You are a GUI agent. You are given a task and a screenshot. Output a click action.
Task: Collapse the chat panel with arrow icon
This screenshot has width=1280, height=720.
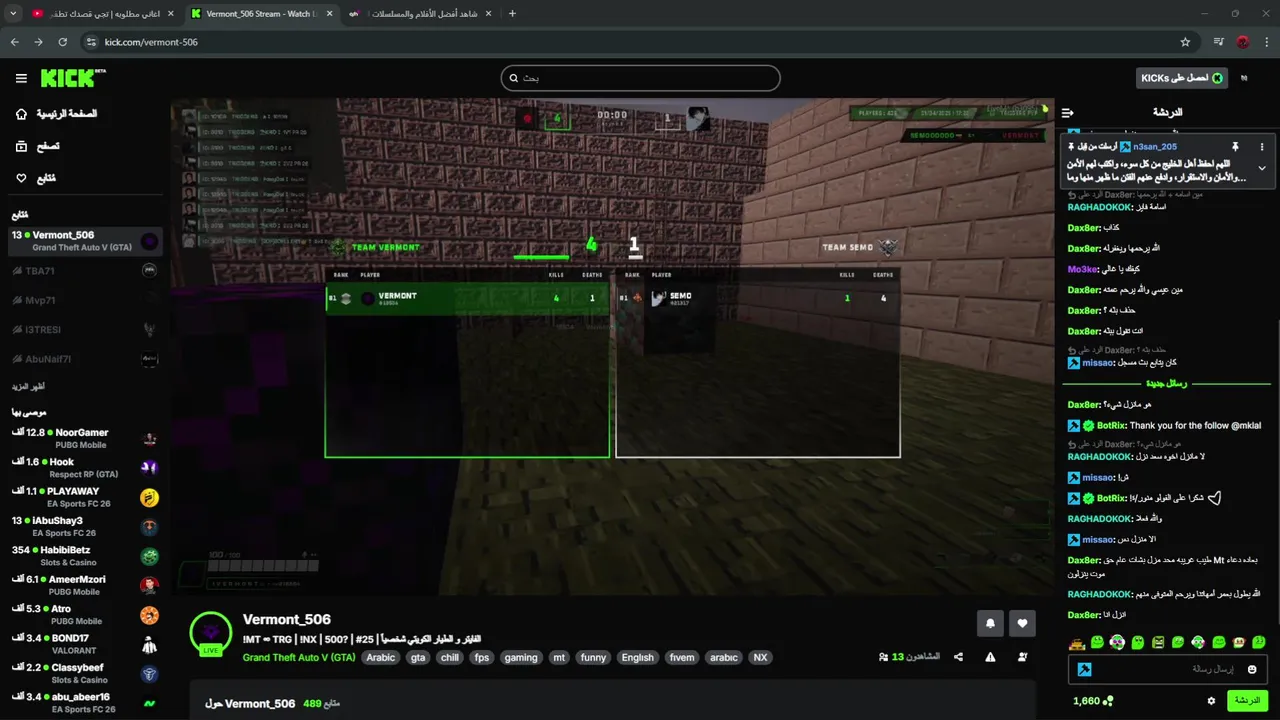pyautogui.click(x=1067, y=113)
